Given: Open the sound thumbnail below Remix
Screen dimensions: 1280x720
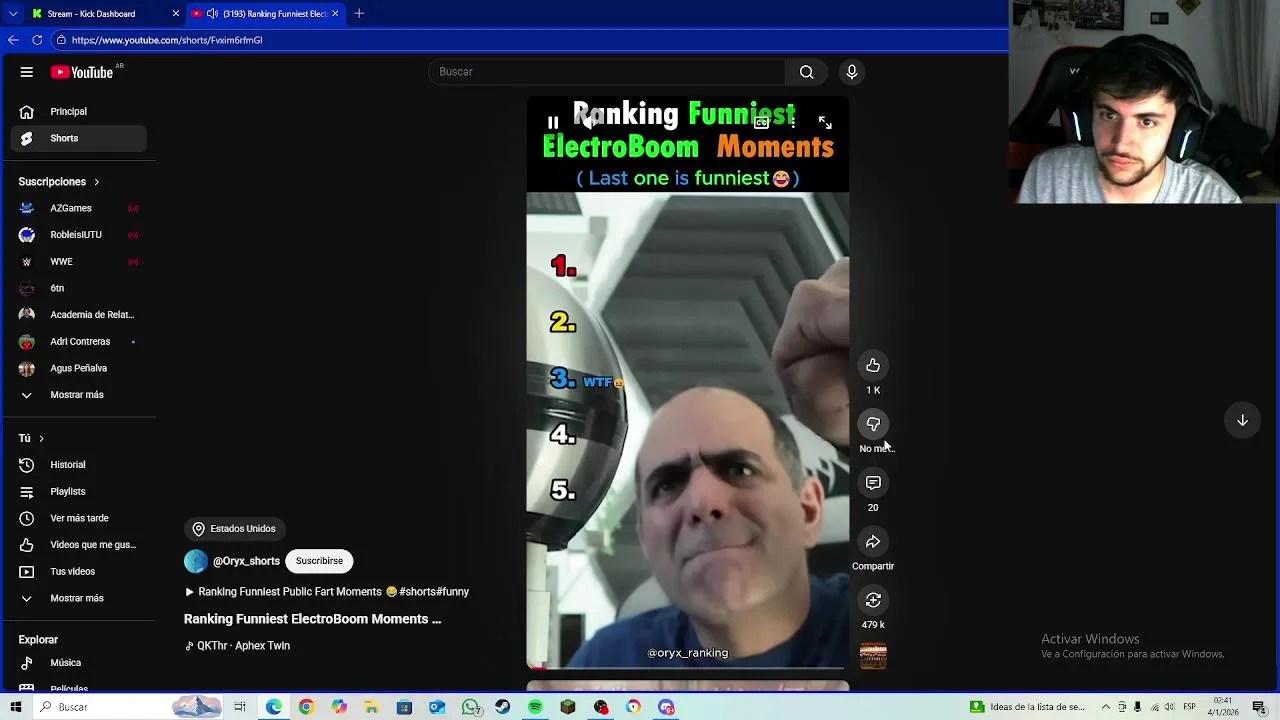Looking at the screenshot, I should [873, 656].
